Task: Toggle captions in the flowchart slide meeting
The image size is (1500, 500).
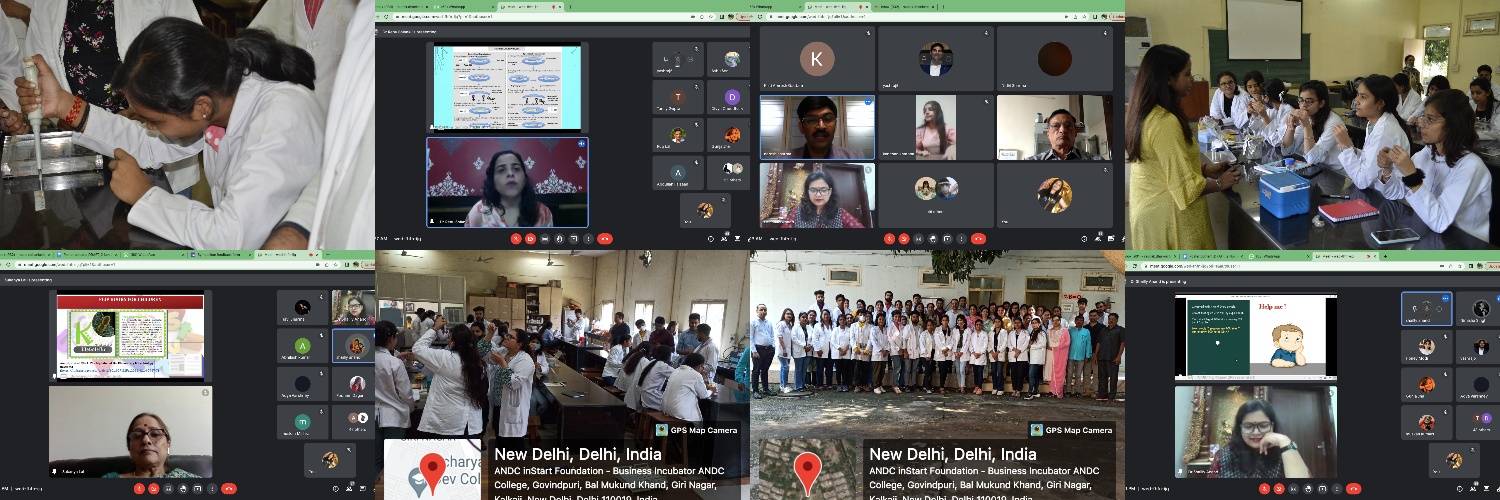Action: [545, 239]
